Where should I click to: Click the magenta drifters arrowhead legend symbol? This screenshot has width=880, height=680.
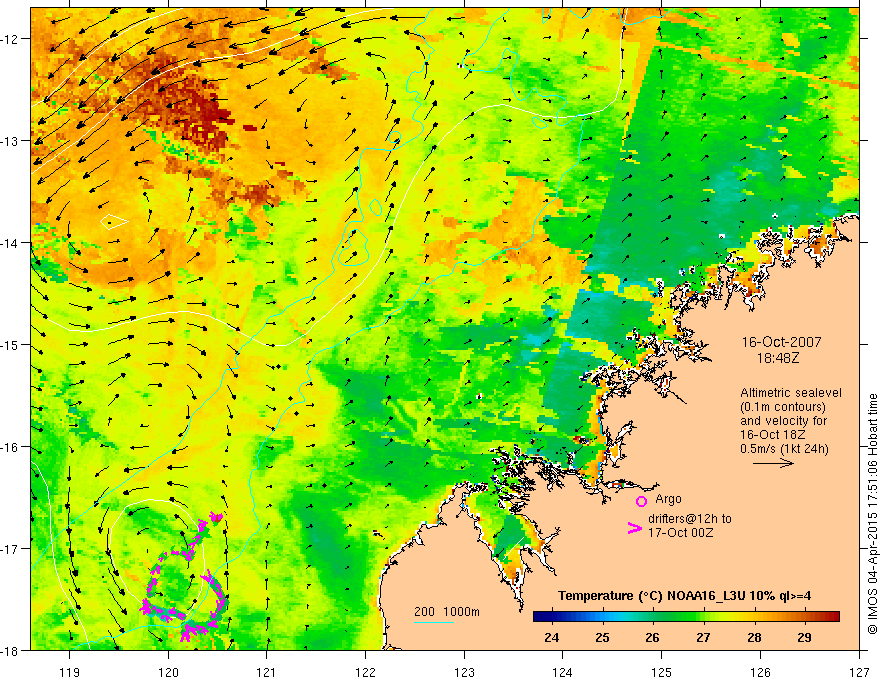coord(634,528)
